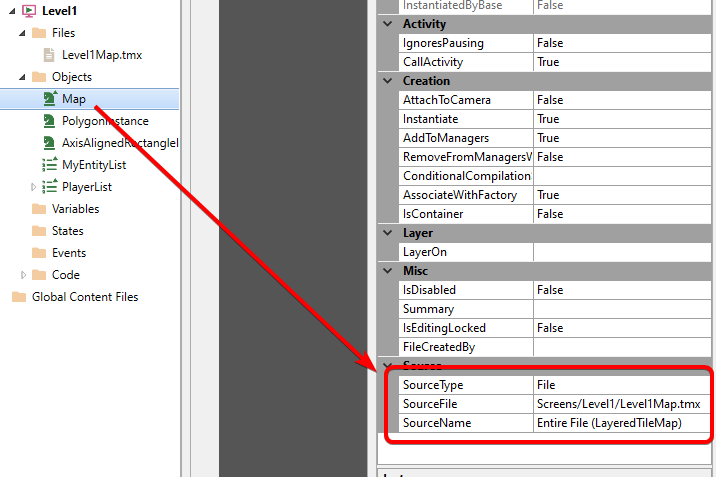Select the Events folder in tree
716x477 pixels.
click(69, 253)
